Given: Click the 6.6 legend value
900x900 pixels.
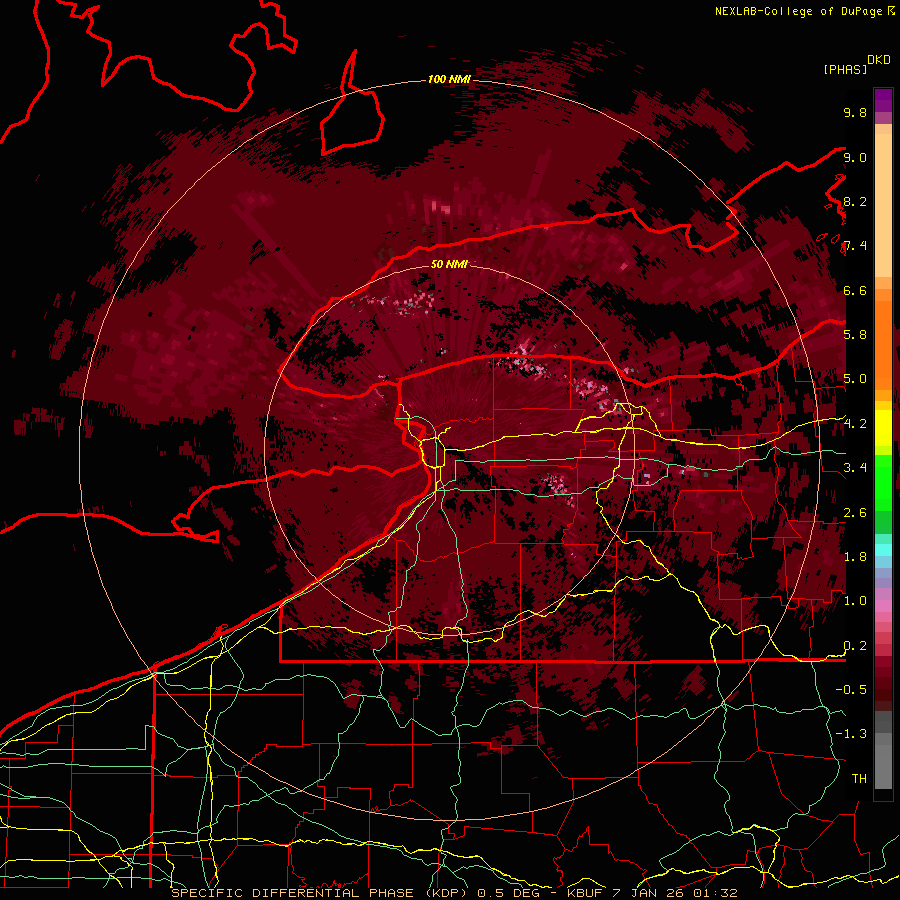Looking at the screenshot, I should click(855, 290).
